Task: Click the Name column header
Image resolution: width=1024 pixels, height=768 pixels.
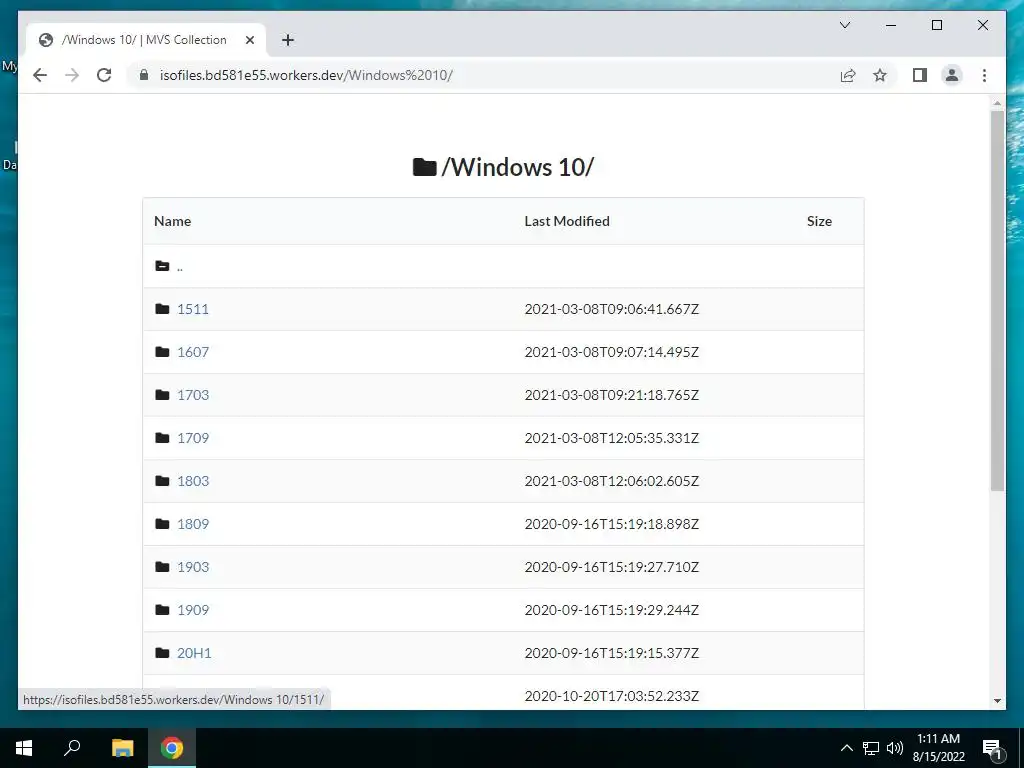Action: [172, 221]
